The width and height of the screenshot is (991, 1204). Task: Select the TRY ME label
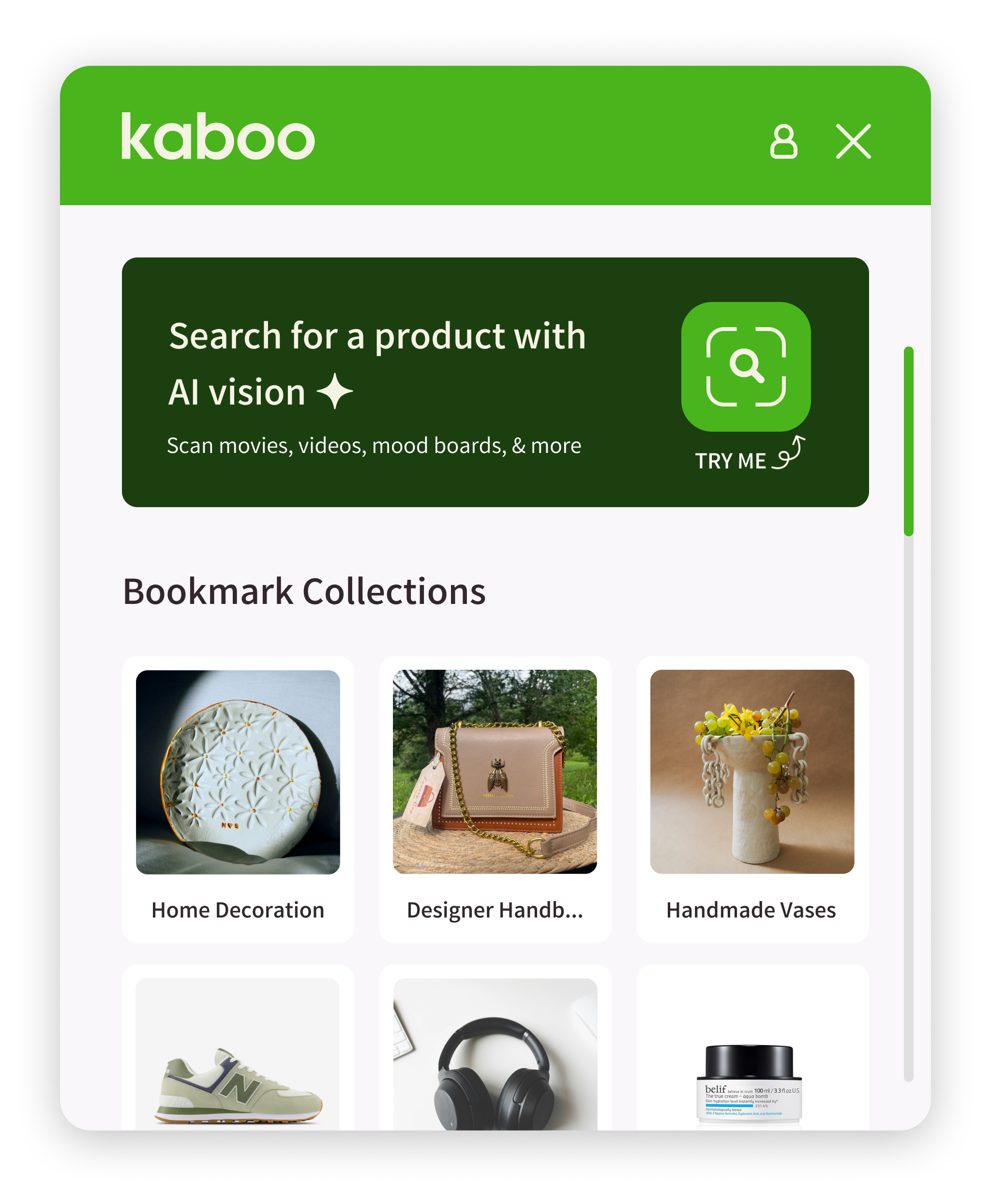(730, 461)
